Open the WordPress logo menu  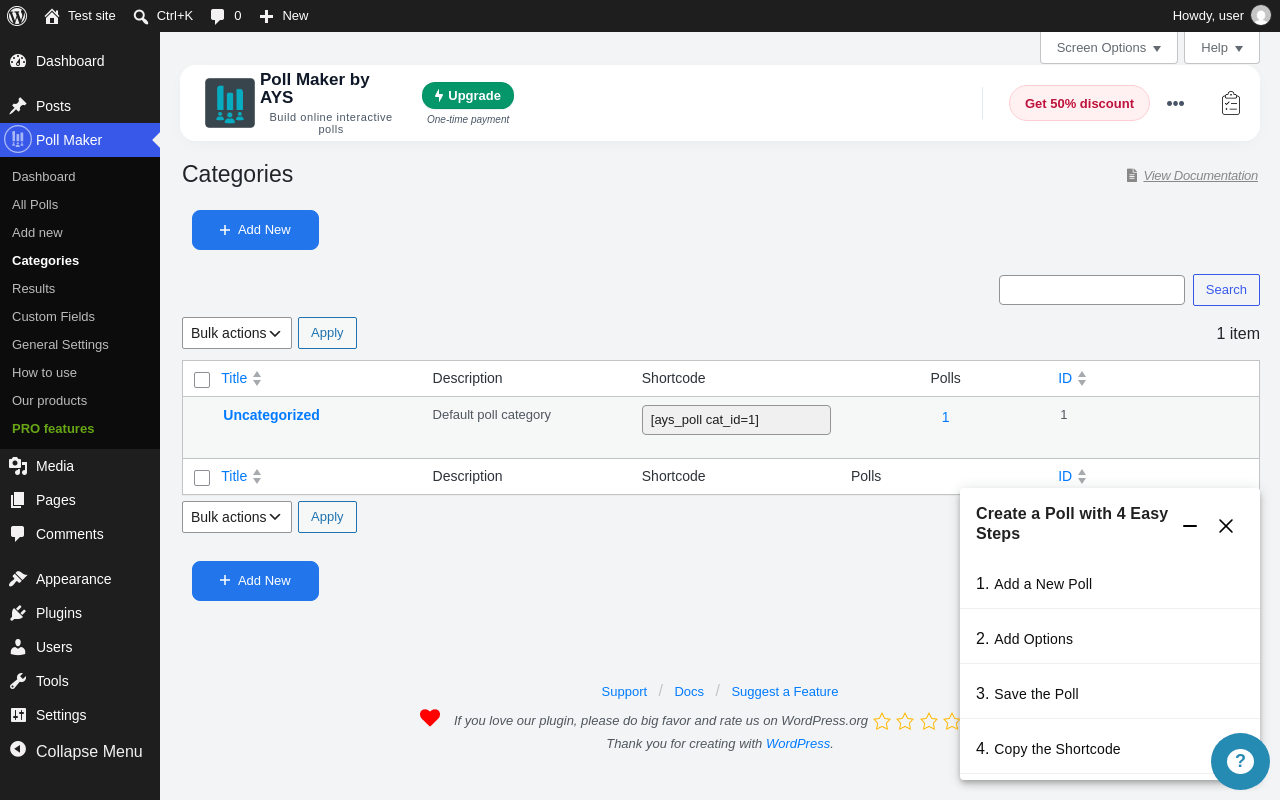point(17,16)
